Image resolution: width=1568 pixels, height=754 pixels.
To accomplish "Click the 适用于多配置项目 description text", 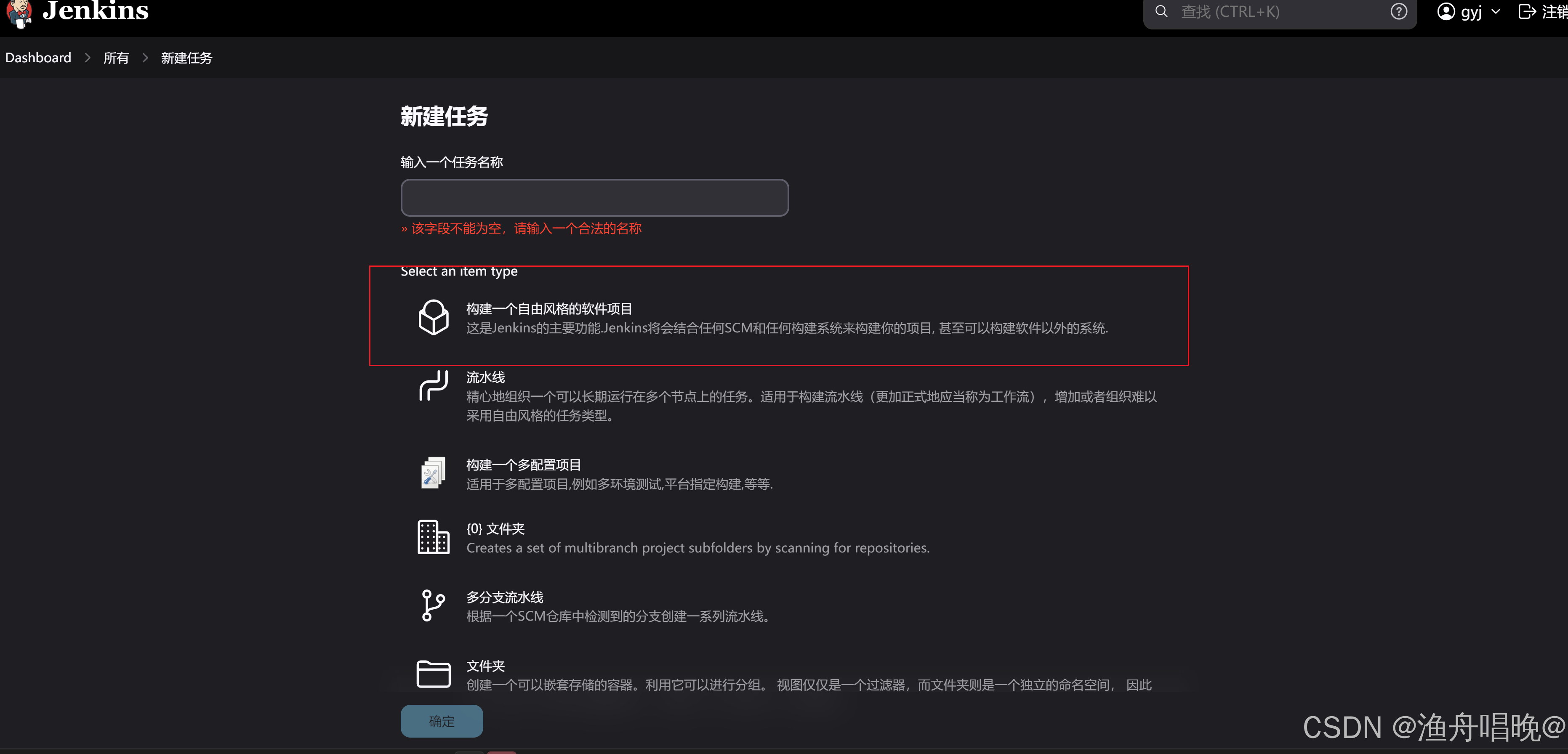I will 620,484.
